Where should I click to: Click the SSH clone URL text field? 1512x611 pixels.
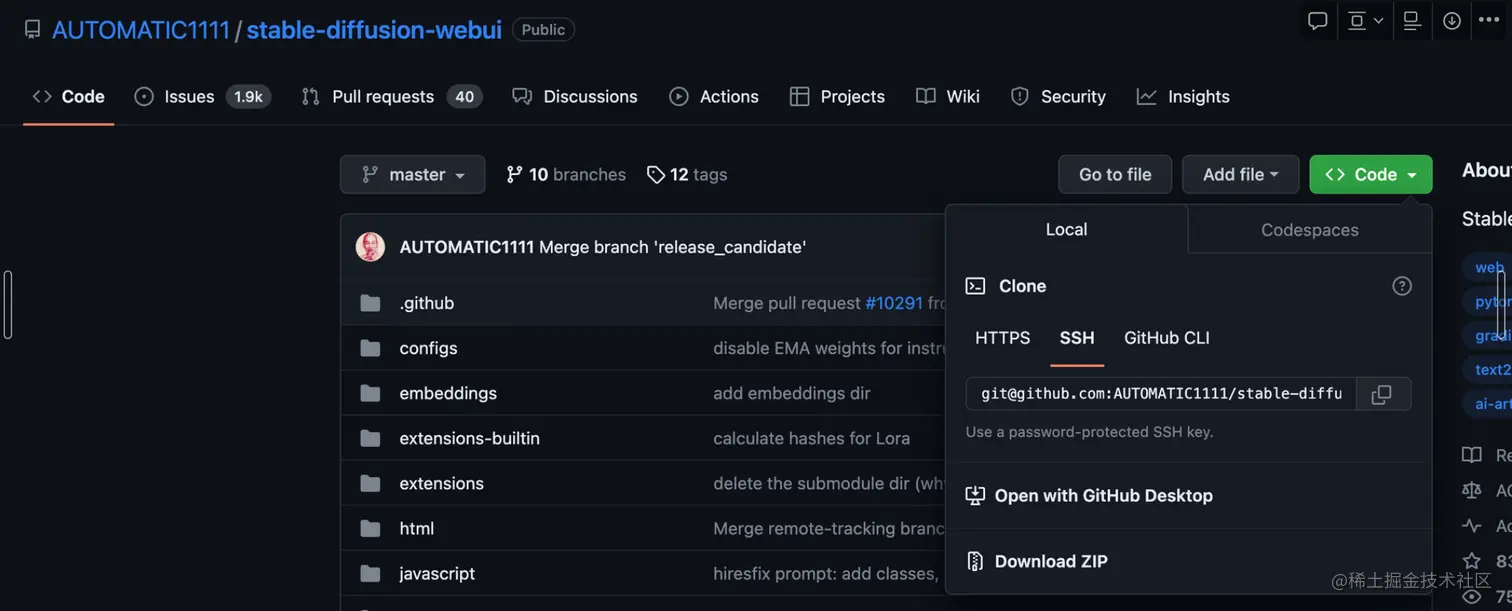click(1160, 394)
